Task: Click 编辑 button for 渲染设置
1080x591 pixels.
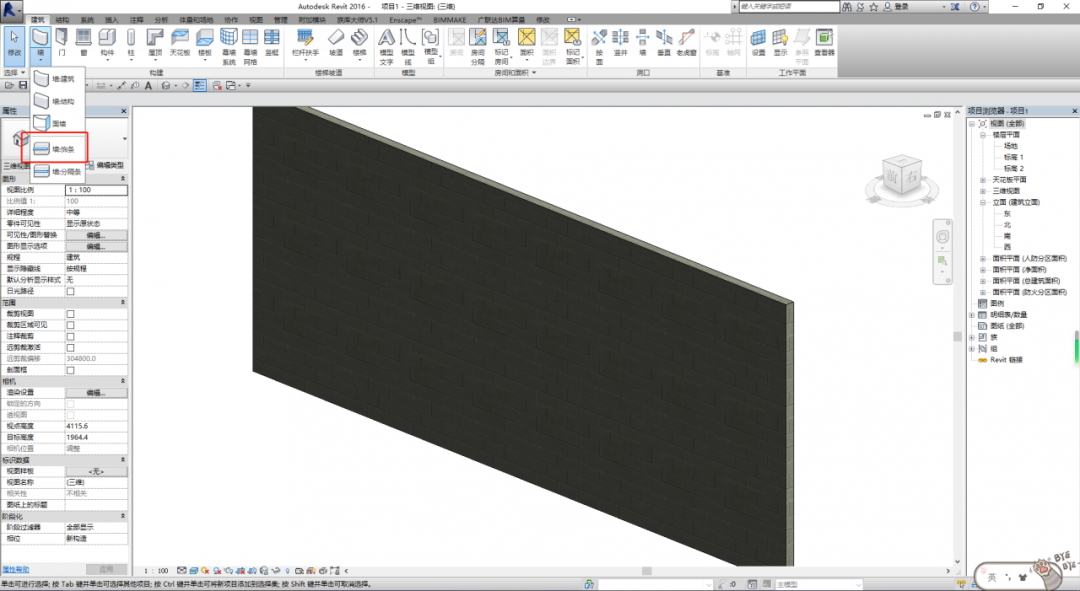Action: [x=96, y=393]
